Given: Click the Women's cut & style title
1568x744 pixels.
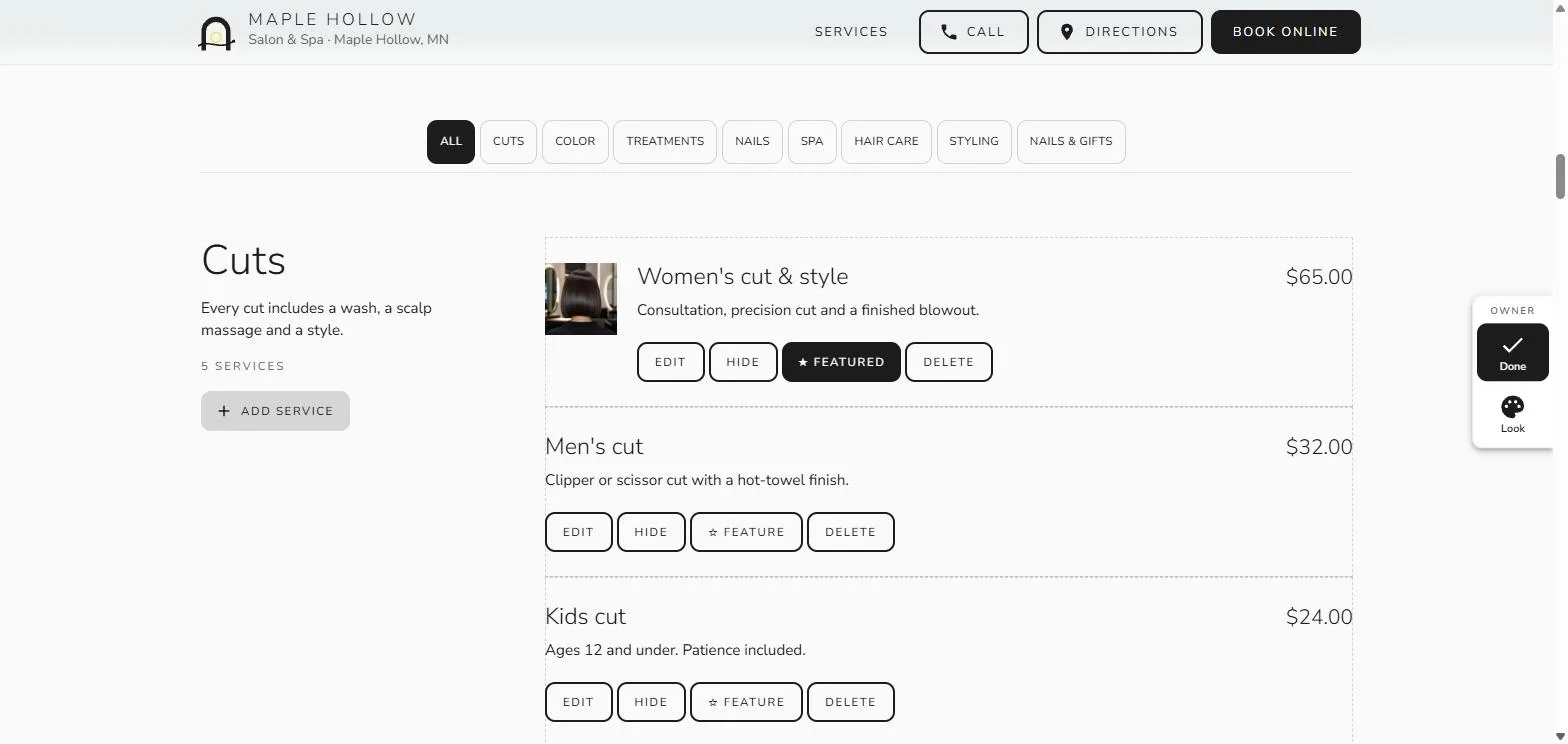Looking at the screenshot, I should click(742, 277).
